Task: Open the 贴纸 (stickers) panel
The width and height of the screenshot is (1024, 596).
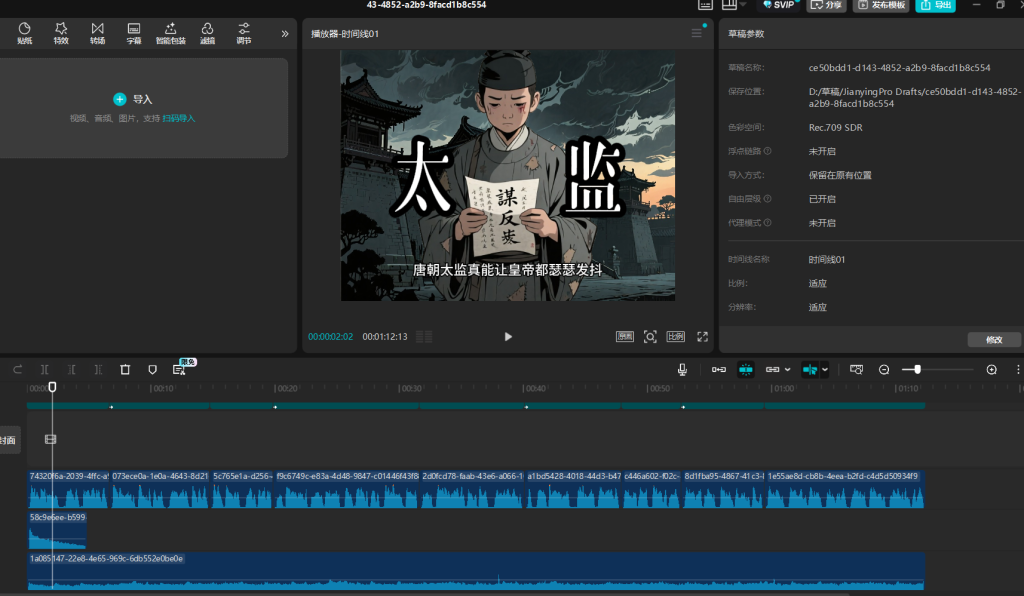Action: 25,33
